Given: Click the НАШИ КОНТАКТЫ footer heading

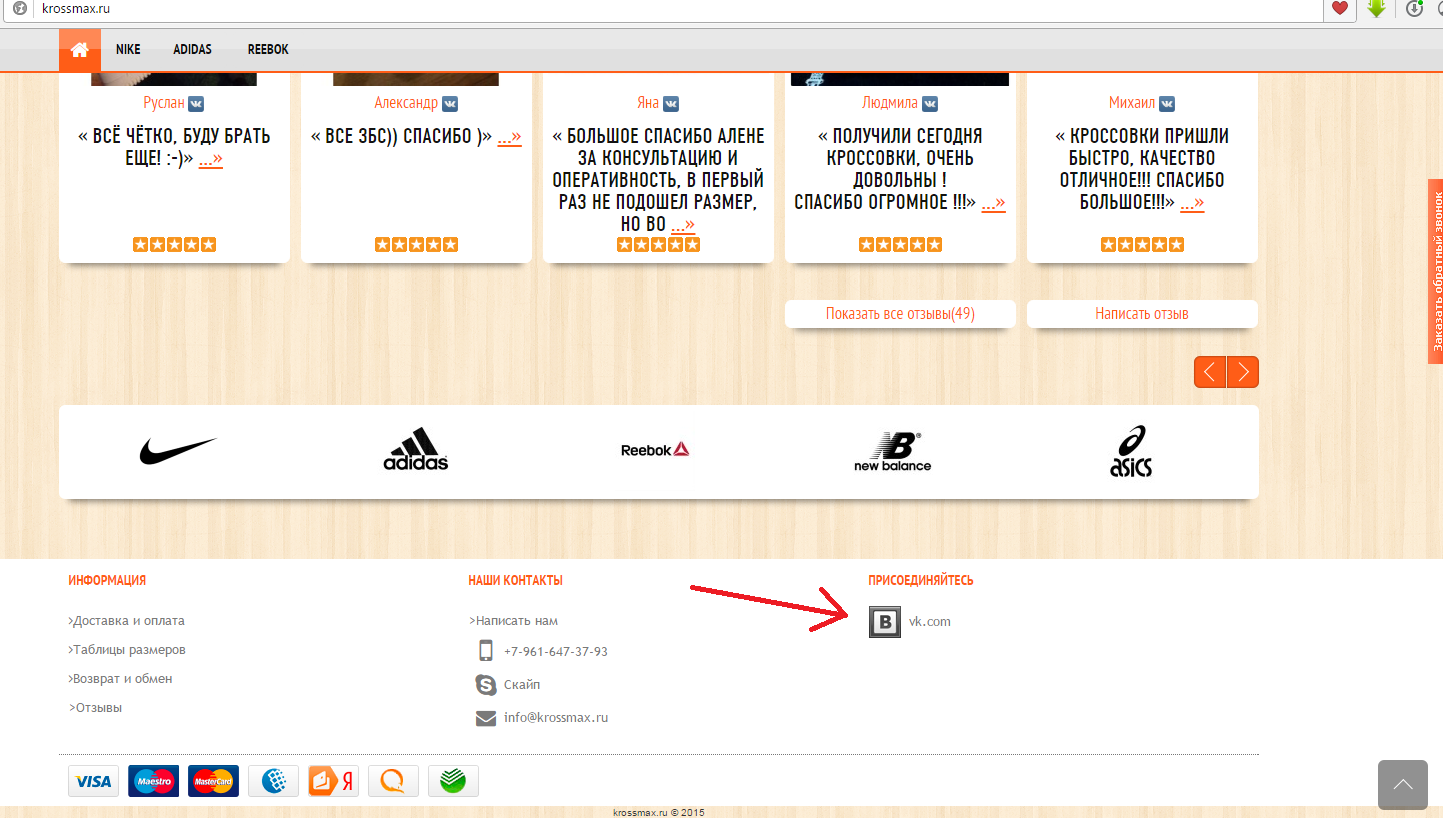Looking at the screenshot, I should pos(515,580).
